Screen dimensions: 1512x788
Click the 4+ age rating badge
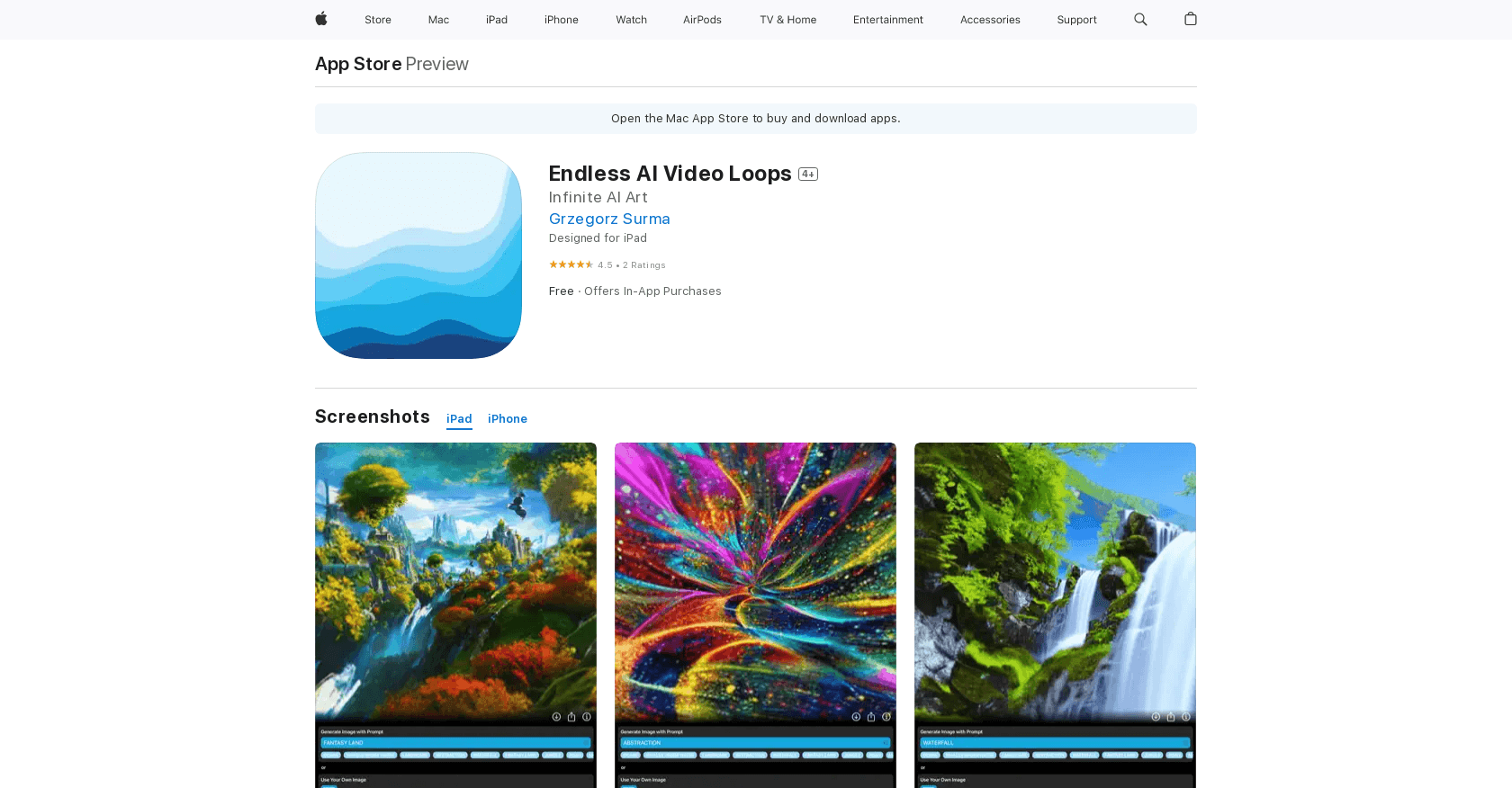pos(808,175)
